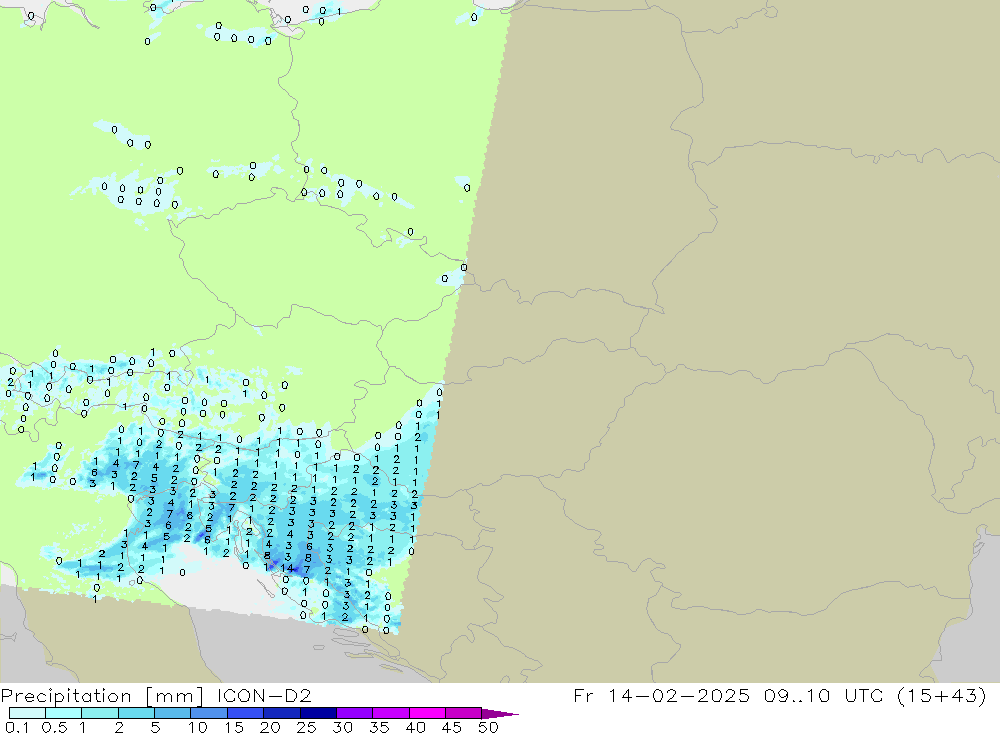Click the 15–20 mm legend color segment
Viewport: 1000px width, 733px height.
246,713
